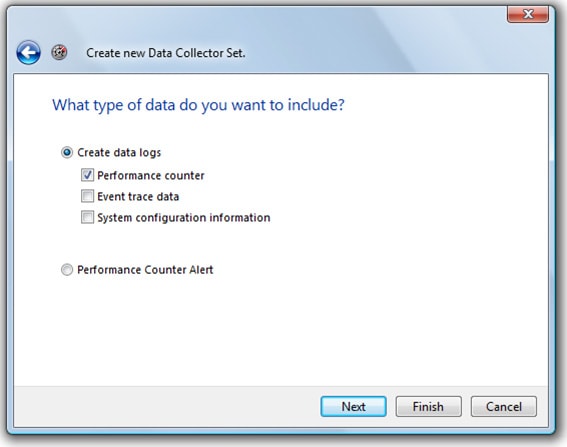
Task: Click the "What type of data" heading
Action: 198,105
